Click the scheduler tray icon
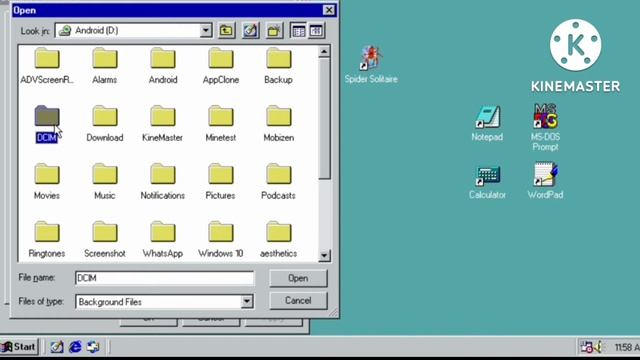Screen dimensions: 640x360 pyautogui.click(x=587, y=347)
